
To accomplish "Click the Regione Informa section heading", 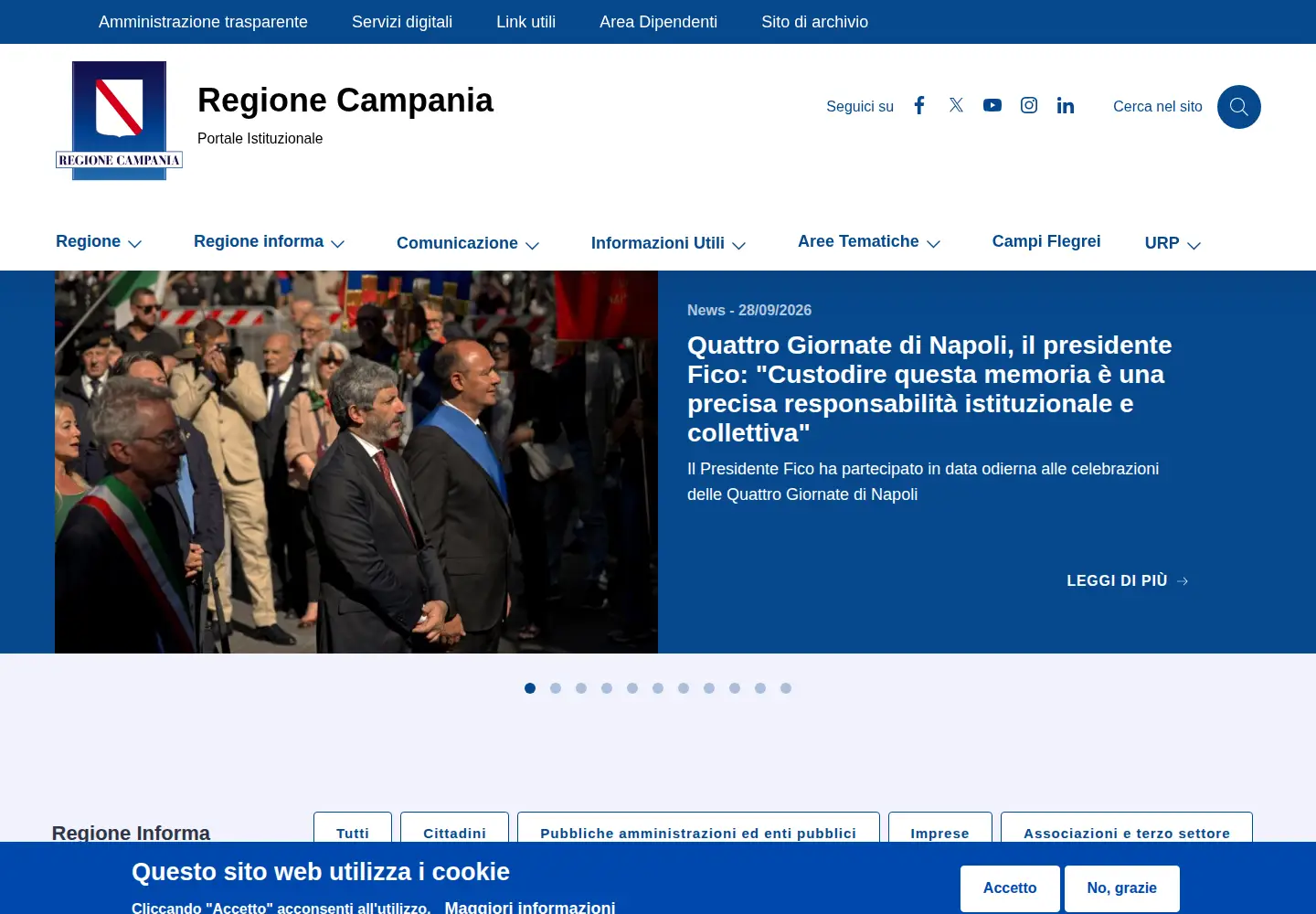I will (x=131, y=832).
